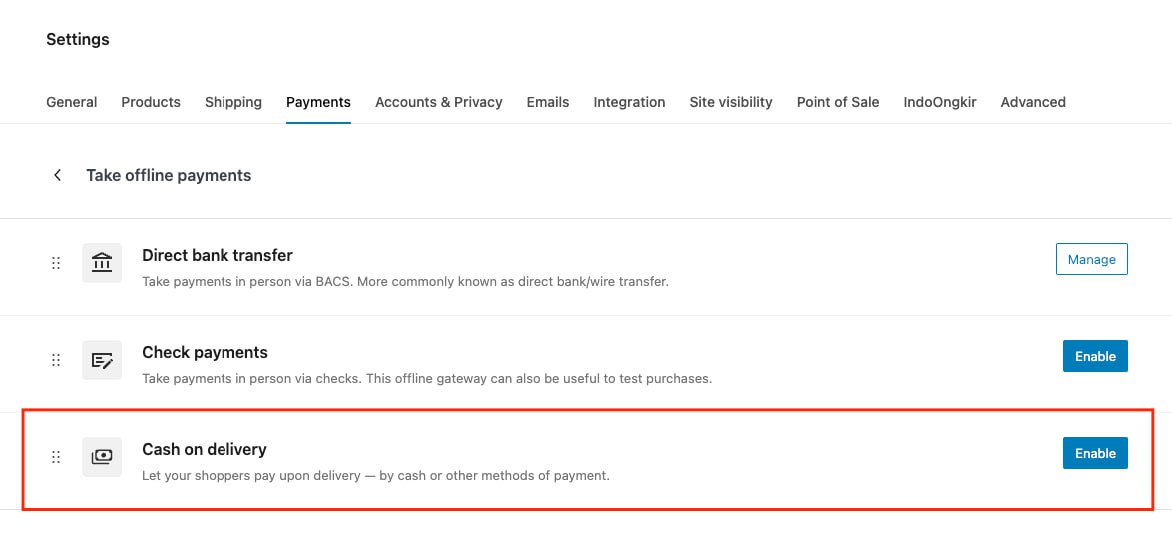Click drag handle beside Direct bank transfer
This screenshot has height=545, width=1172.
point(56,263)
